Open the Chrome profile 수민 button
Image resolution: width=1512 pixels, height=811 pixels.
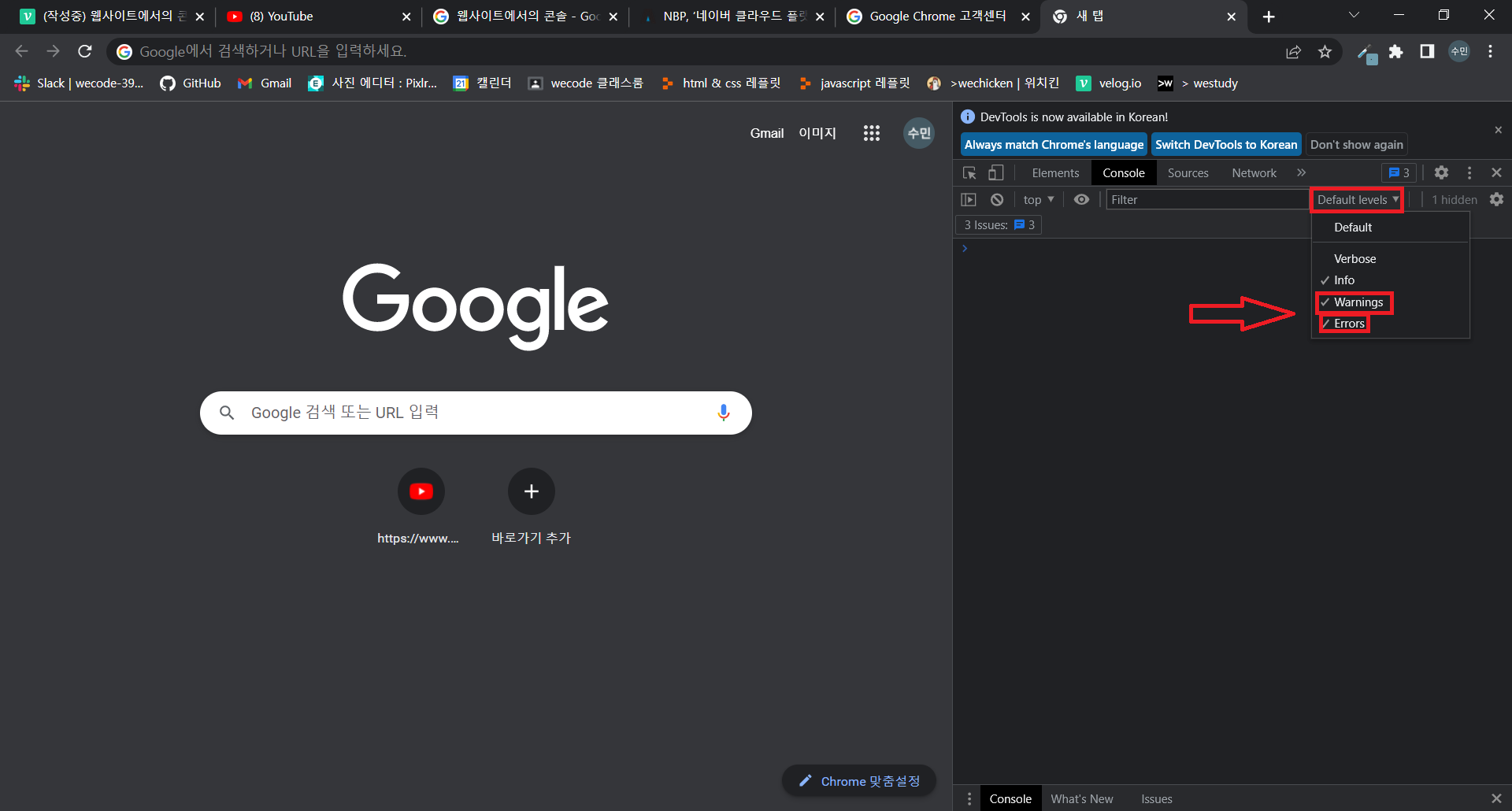[x=1459, y=51]
